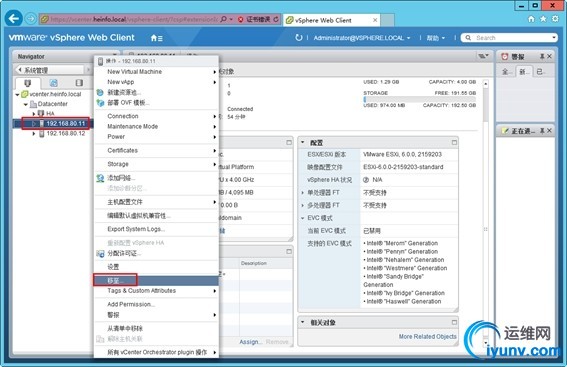Maximize the 配置 configuration panel
Image resolution: width=567 pixels, height=367 pixels.
pyautogui.click(x=454, y=142)
